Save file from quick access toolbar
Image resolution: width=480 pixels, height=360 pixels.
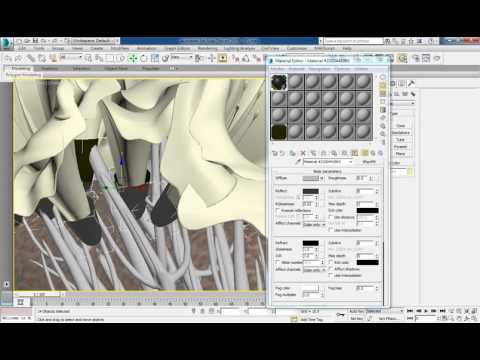(x=35, y=41)
